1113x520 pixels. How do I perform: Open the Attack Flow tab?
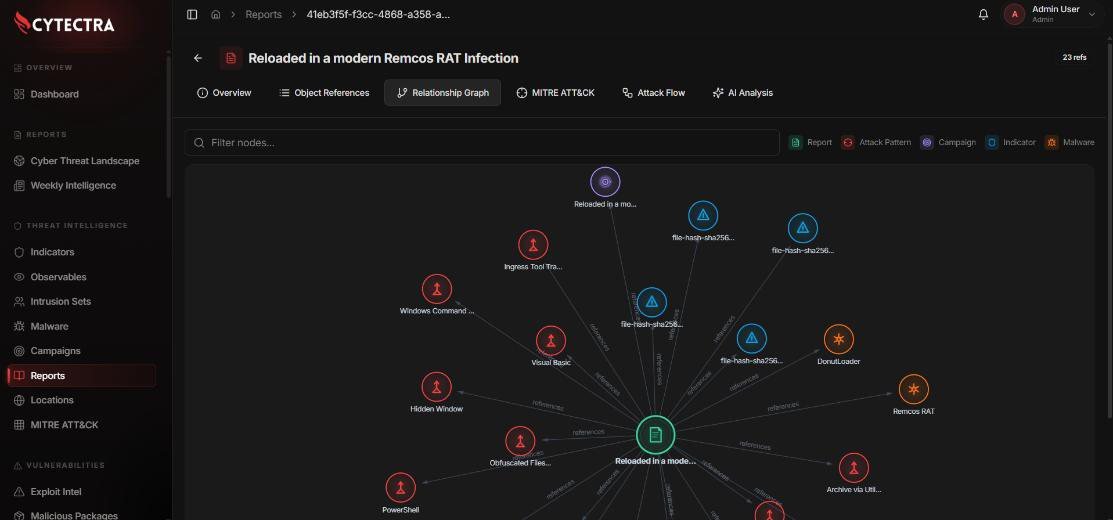[x=654, y=93]
